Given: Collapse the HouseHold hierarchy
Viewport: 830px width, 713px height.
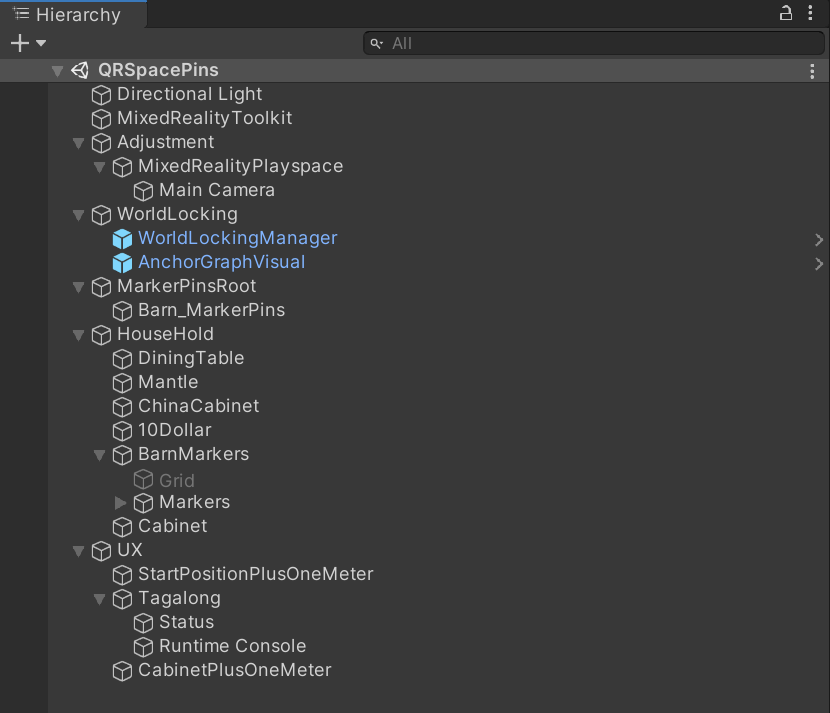Looking at the screenshot, I should tap(78, 335).
